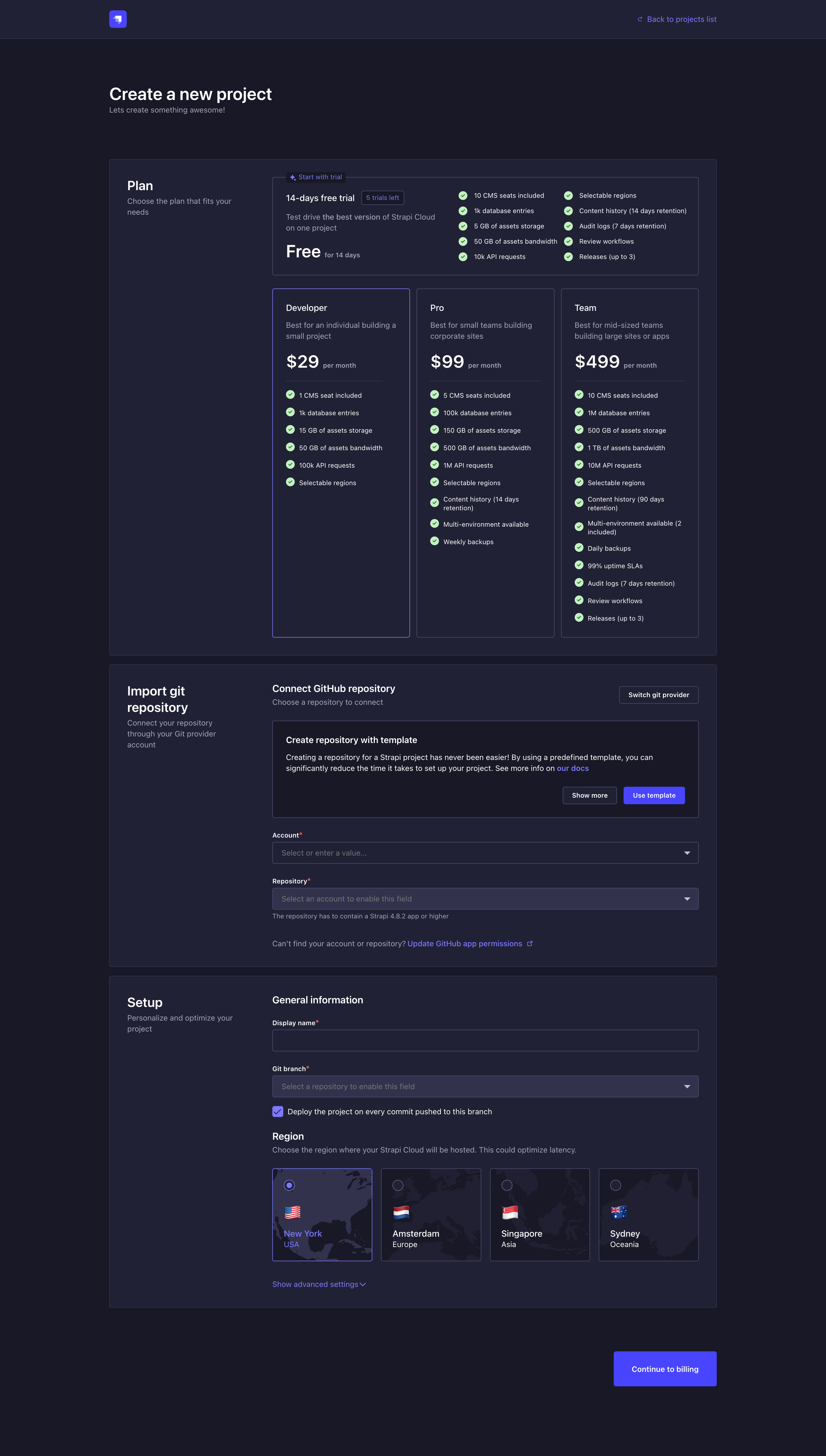The image size is (826, 1456).
Task: Open the Repository dropdown
Action: tap(485, 899)
